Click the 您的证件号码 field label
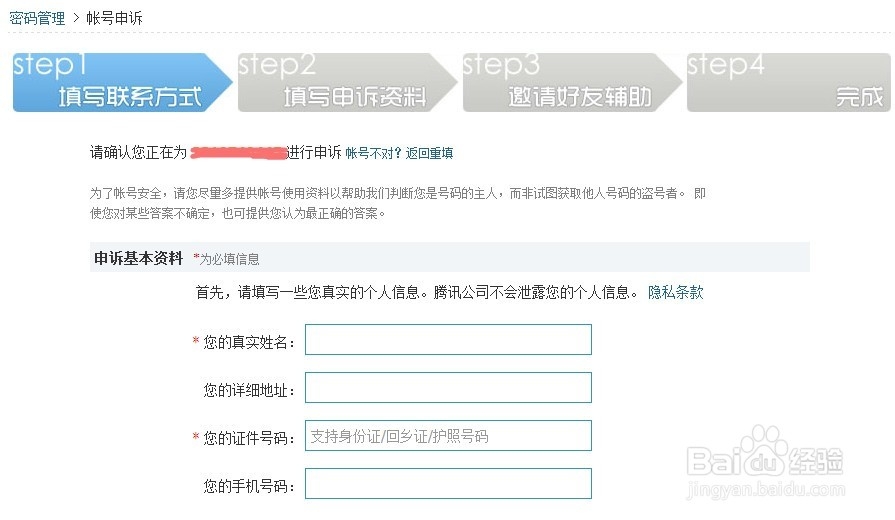The image size is (895, 520). click(x=249, y=438)
